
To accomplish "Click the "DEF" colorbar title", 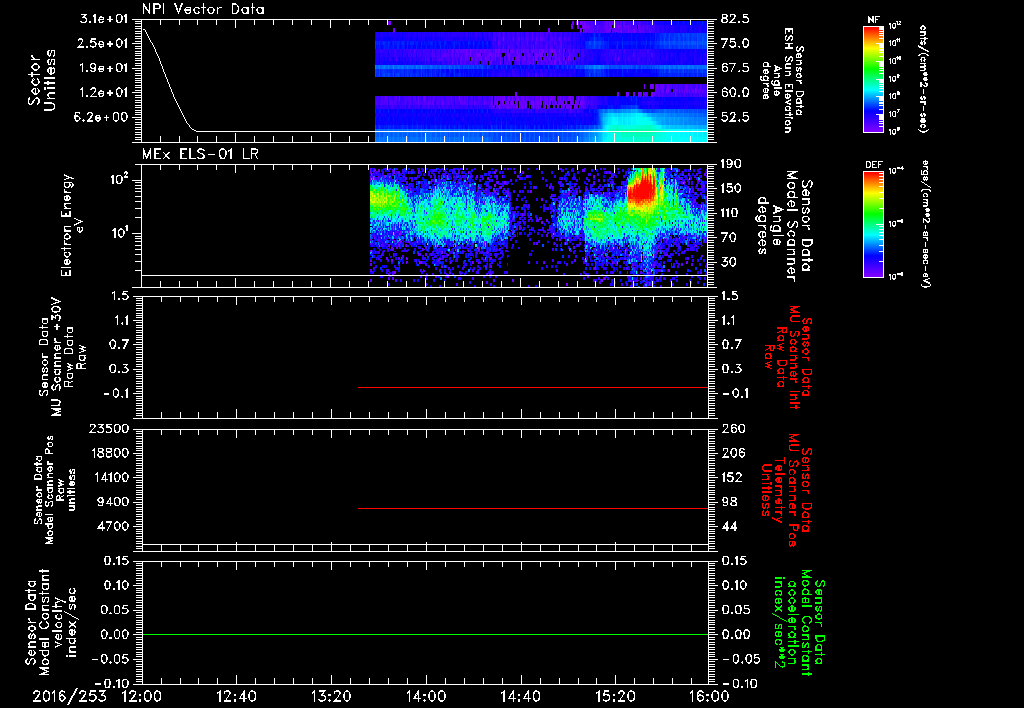I will coord(873,165).
